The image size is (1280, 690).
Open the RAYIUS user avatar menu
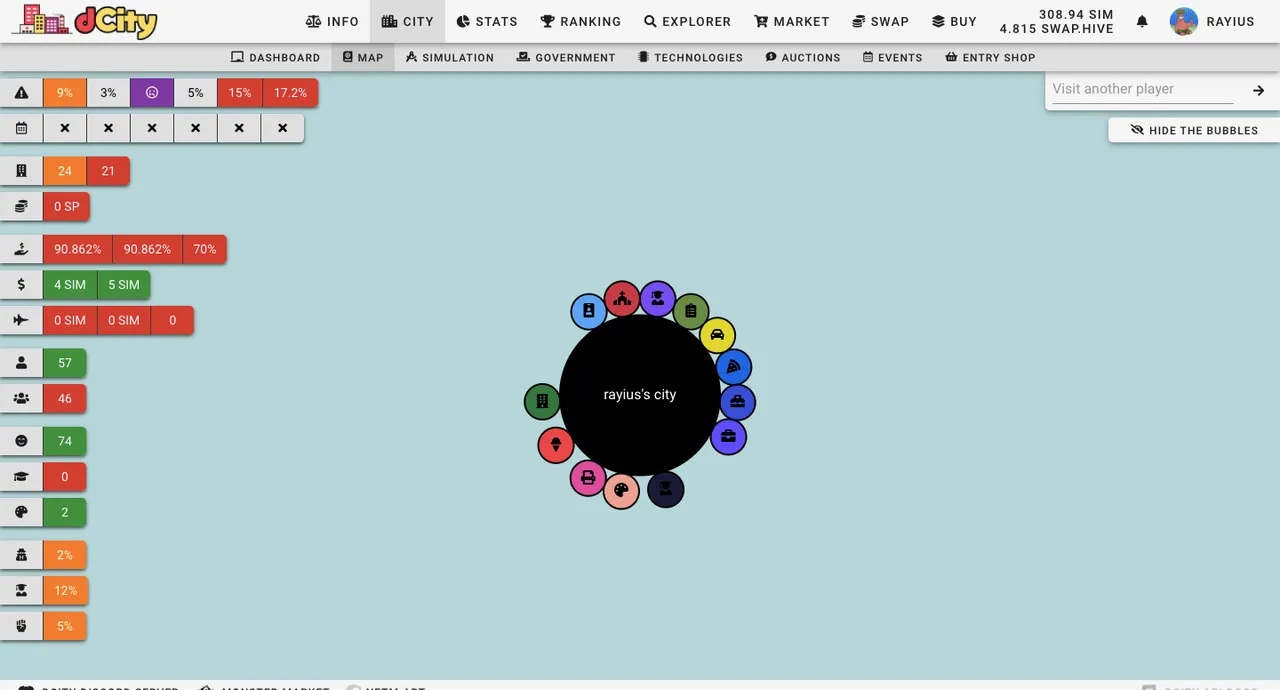1212,21
